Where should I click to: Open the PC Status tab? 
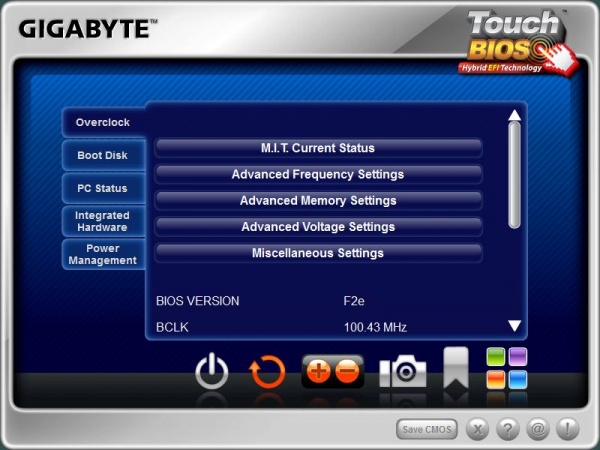tap(103, 188)
